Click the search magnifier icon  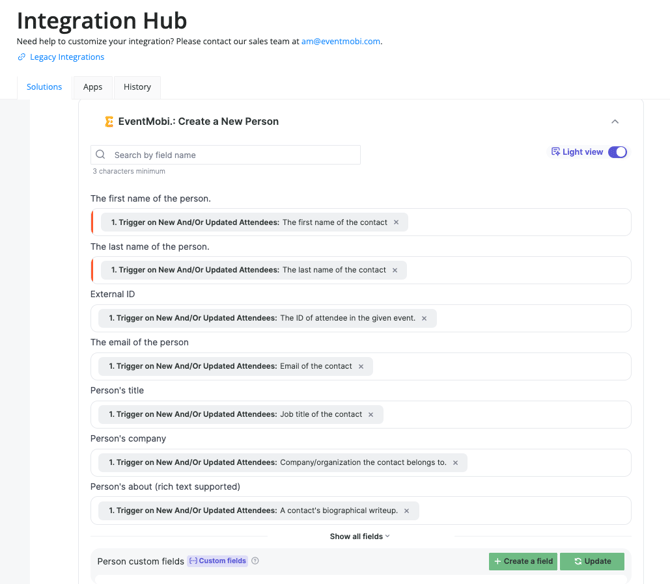pyautogui.click(x=101, y=155)
